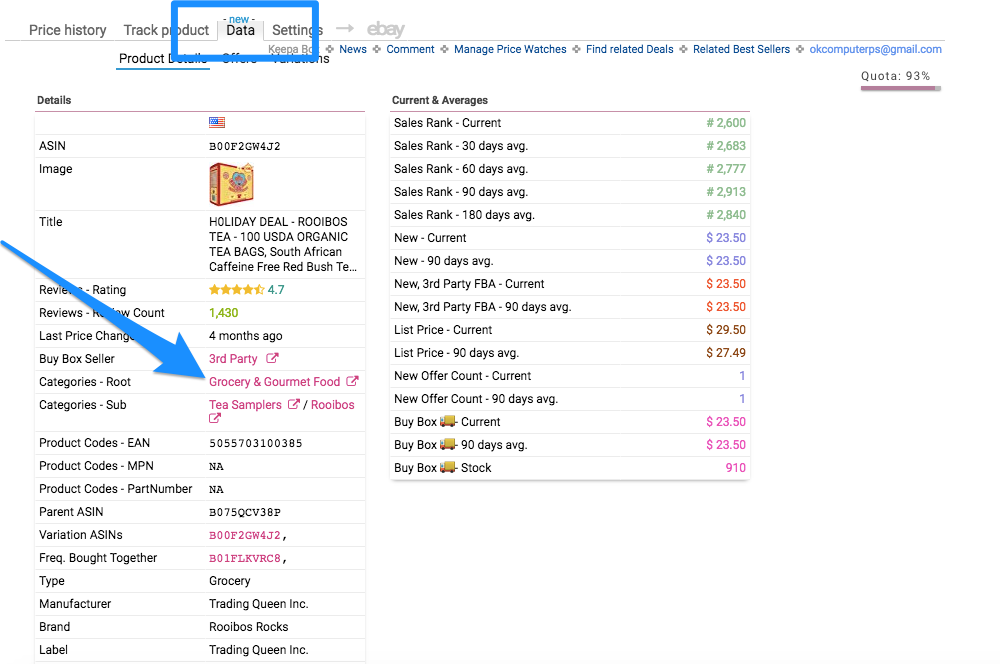The image size is (1000, 664).
Task: Open external link icon beside Tea Samplers
Action: pos(293,404)
